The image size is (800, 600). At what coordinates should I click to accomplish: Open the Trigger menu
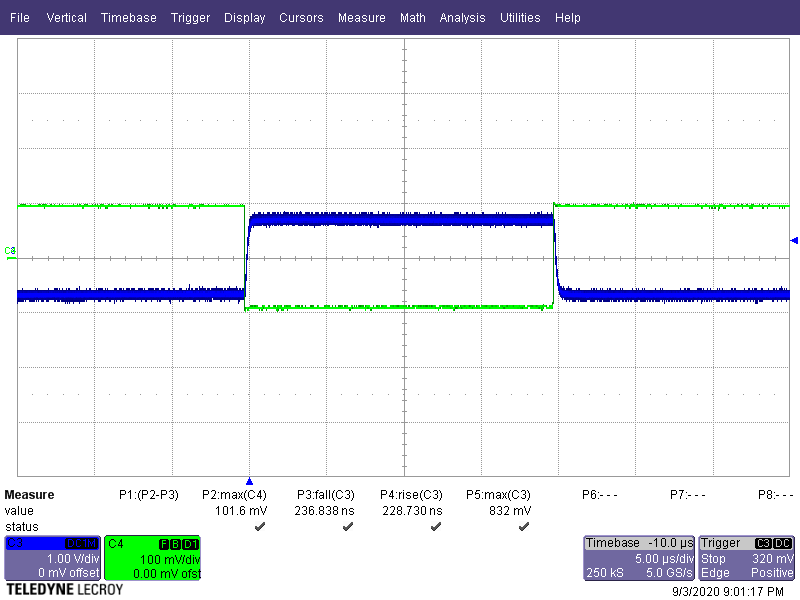pyautogui.click(x=190, y=17)
